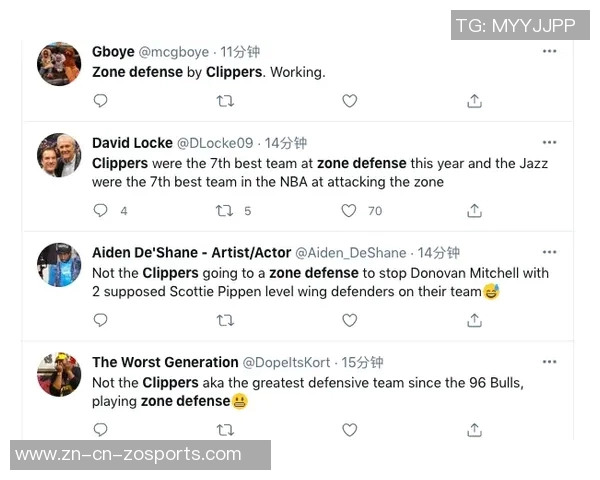This screenshot has height=480, width=600.
Task: Like Aiden De'Shane's tweet
Action: click(x=349, y=320)
